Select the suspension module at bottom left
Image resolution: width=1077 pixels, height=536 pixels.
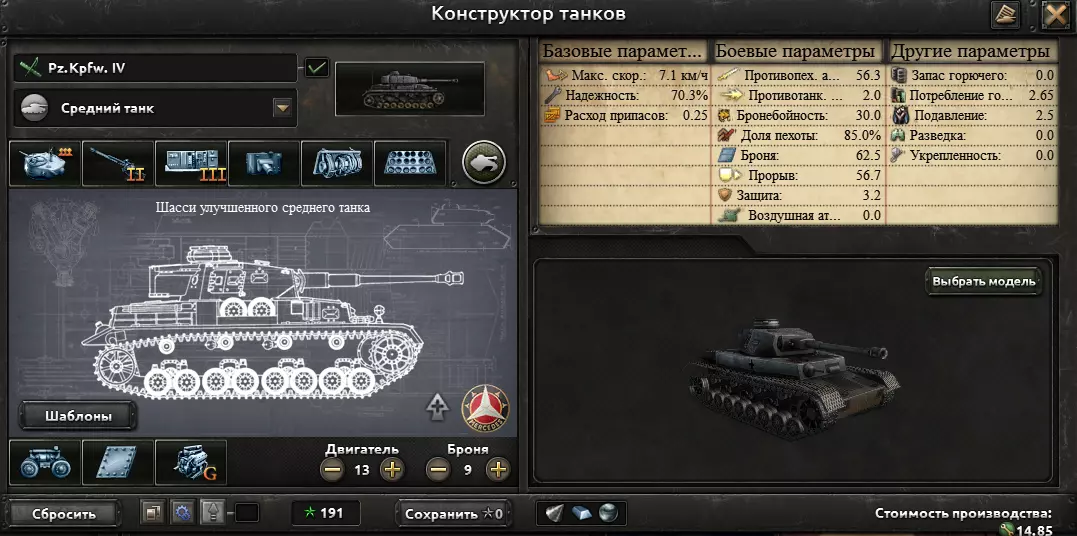[45, 462]
